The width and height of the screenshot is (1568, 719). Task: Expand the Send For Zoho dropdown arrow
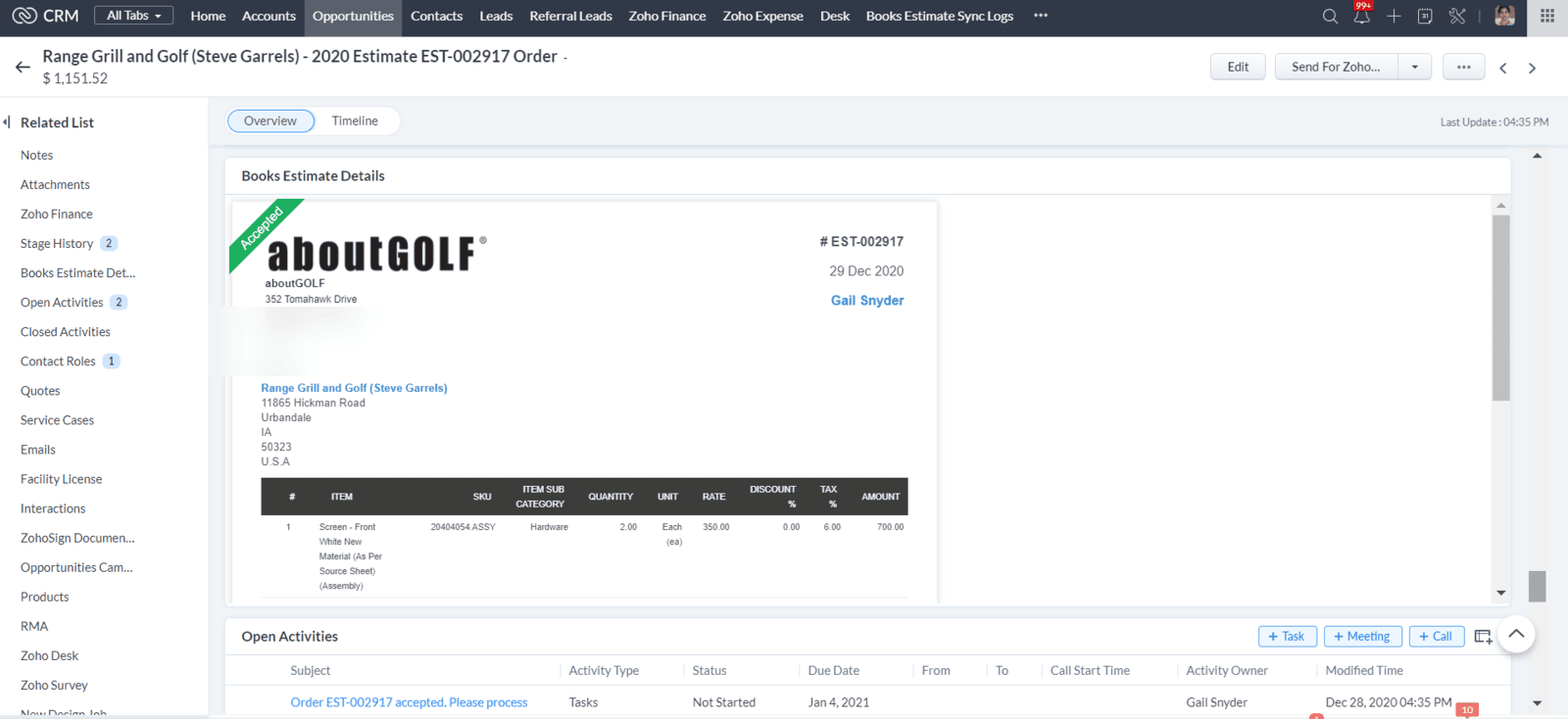pos(1414,67)
